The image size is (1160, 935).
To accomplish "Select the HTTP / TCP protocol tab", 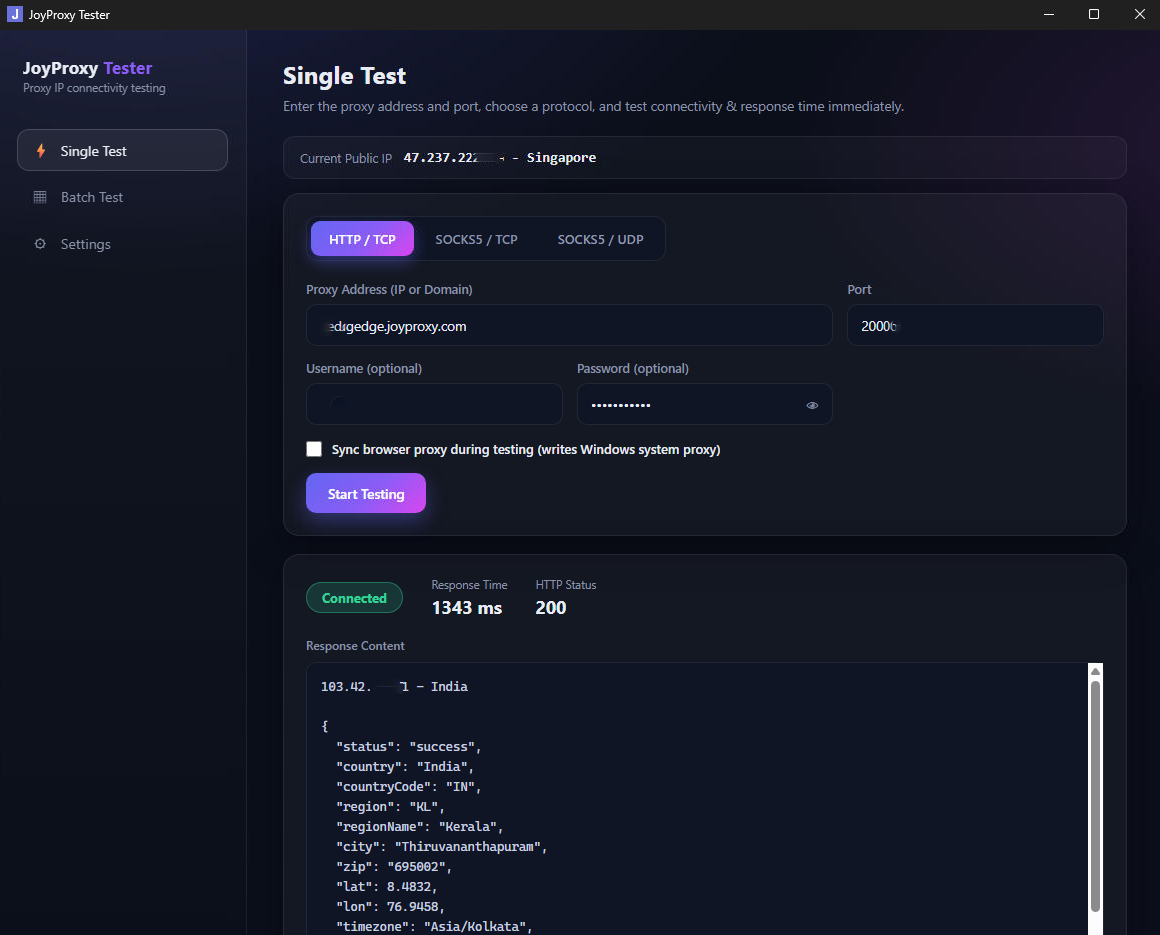I will coord(362,239).
